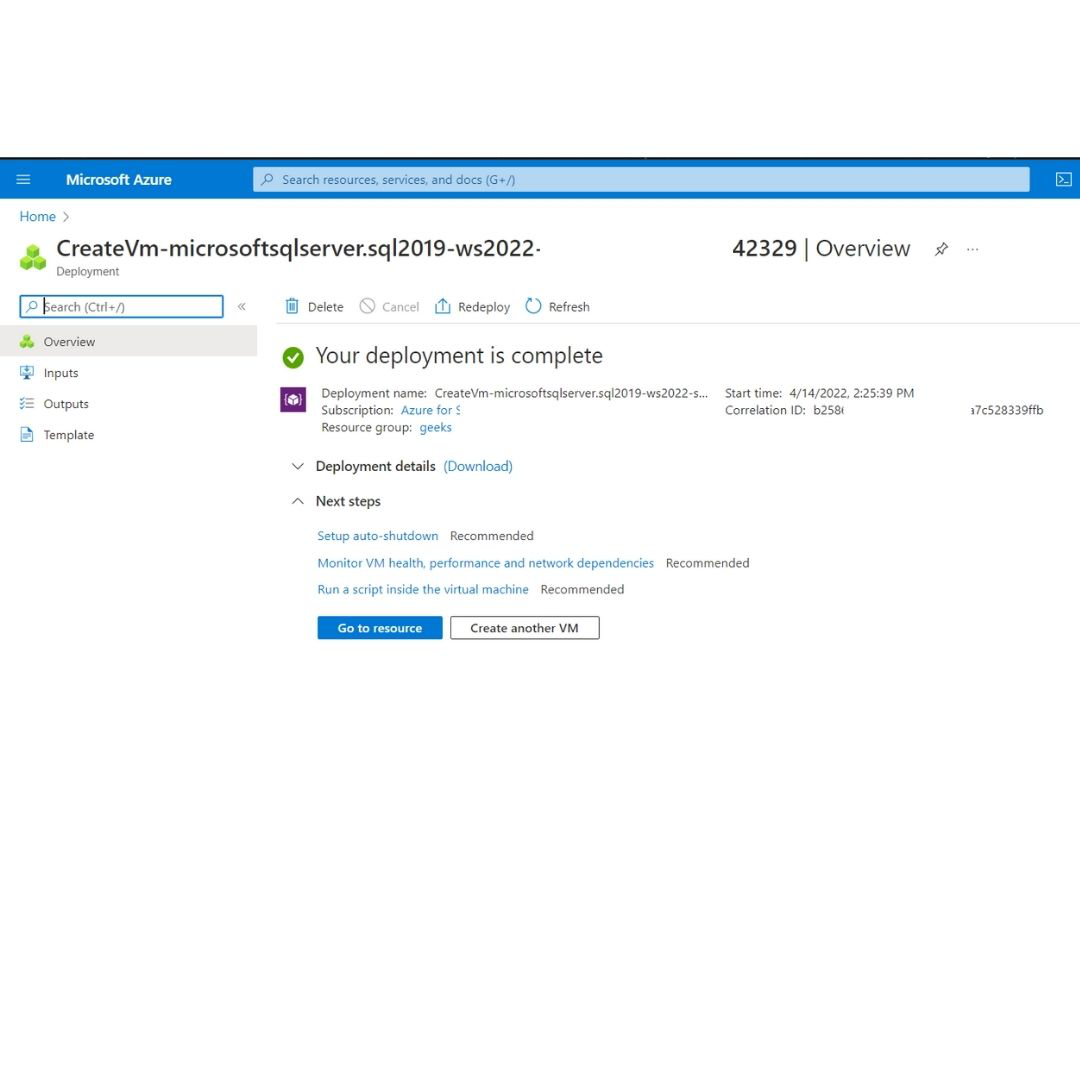Open Run a script inside the virtual machine
1080x1080 pixels.
[423, 590]
